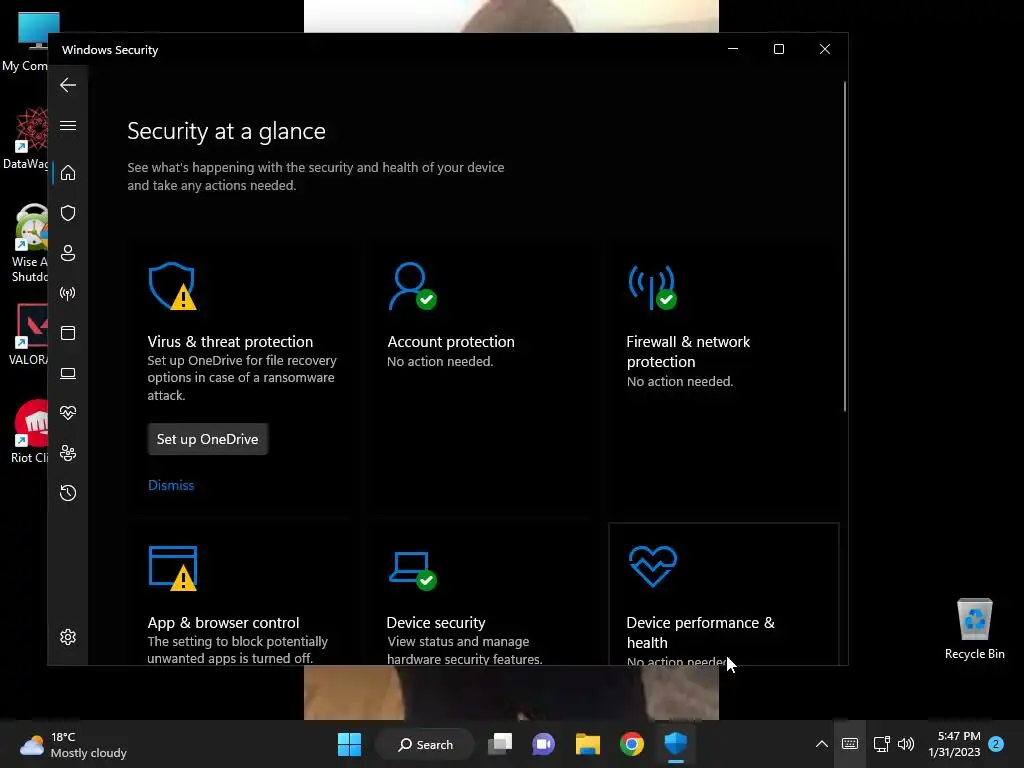This screenshot has width=1024, height=768.
Task: Open Device security heading
Action: (x=436, y=622)
